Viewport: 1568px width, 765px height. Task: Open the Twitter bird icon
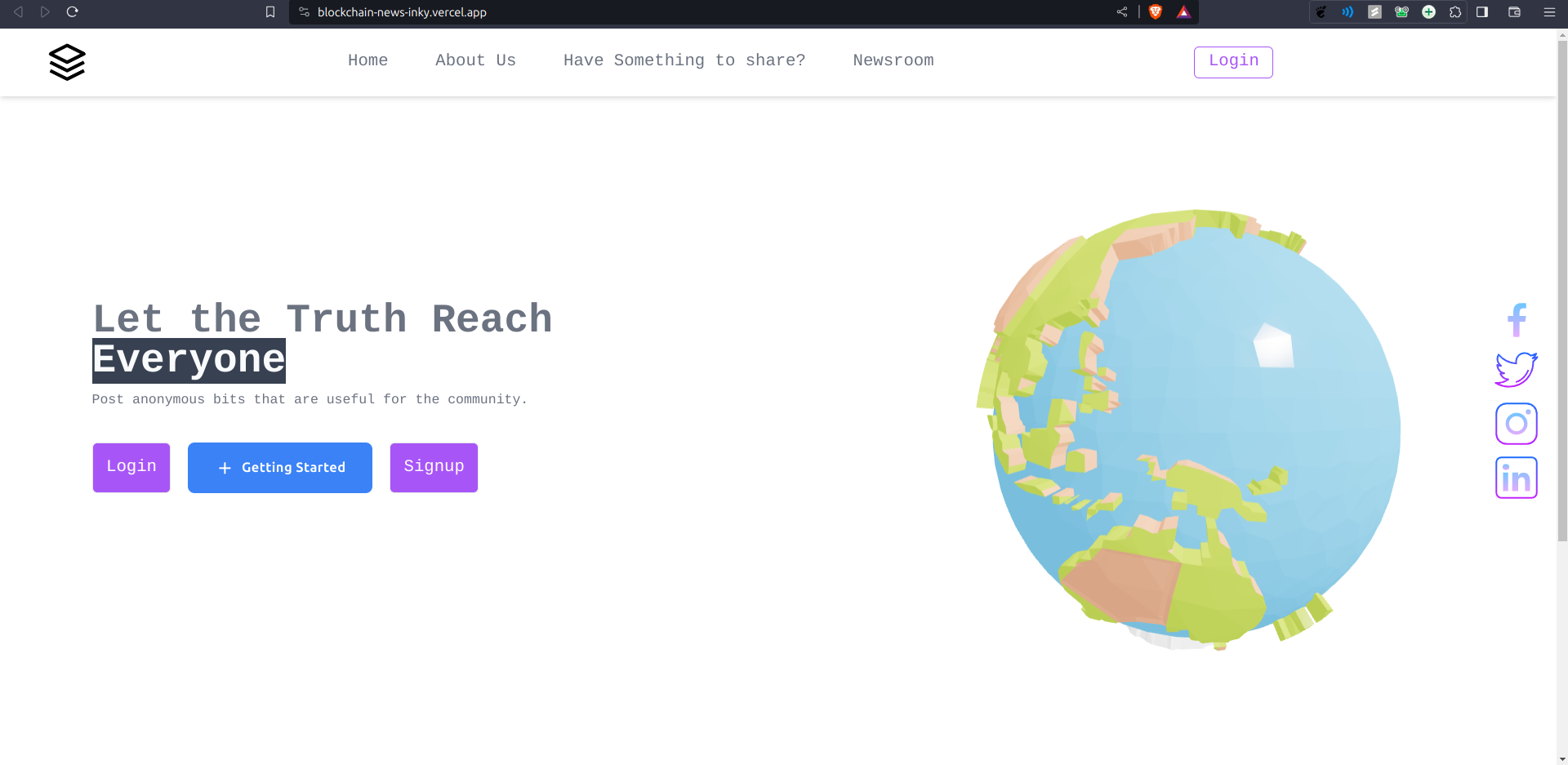1517,370
